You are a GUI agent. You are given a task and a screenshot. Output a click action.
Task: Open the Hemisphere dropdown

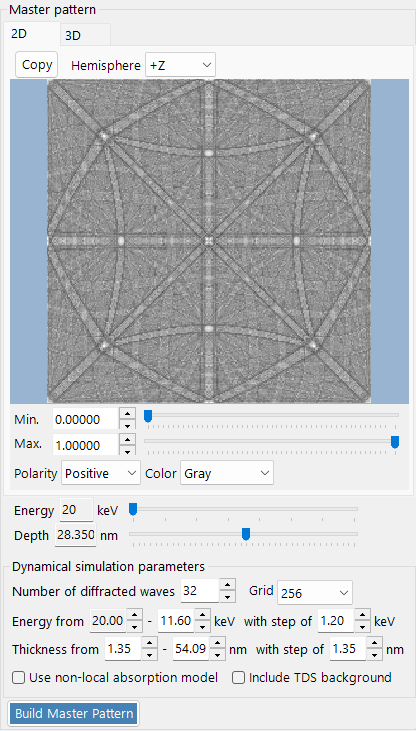point(180,65)
